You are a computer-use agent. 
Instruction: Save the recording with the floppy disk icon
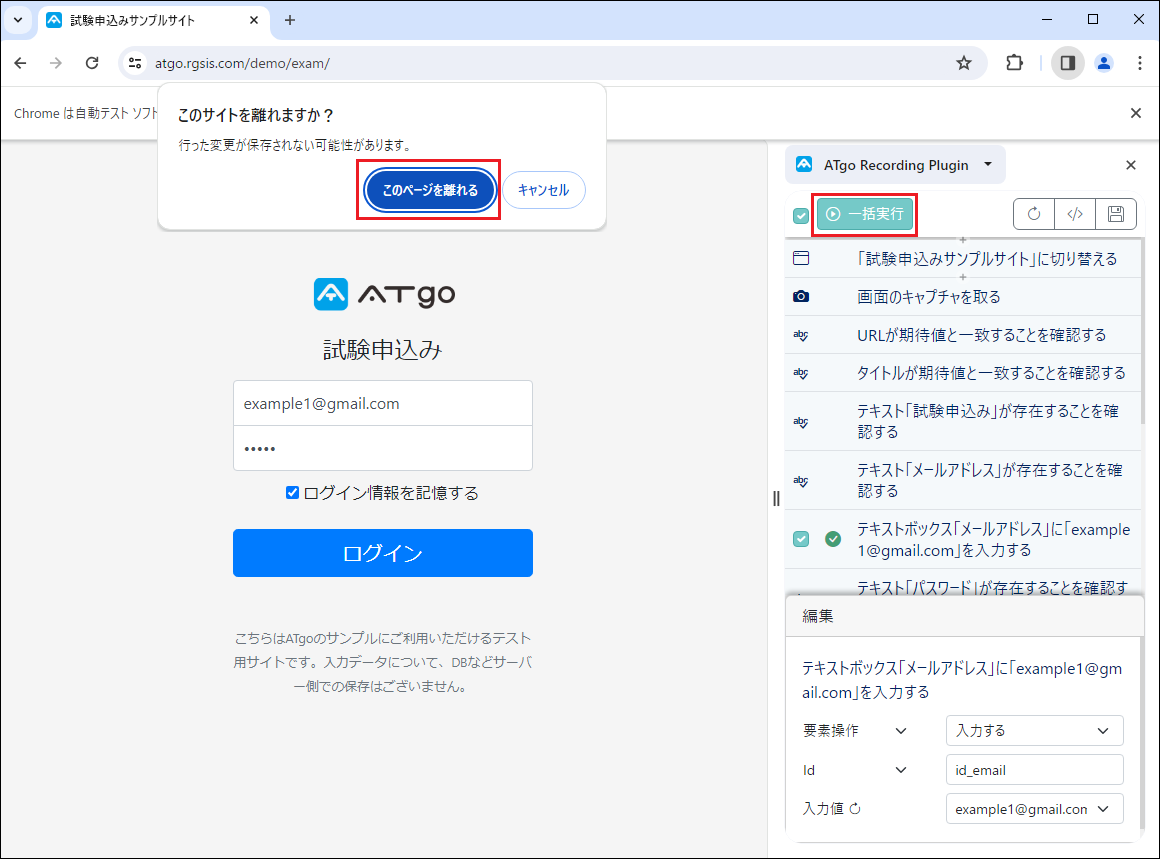click(x=1115, y=213)
